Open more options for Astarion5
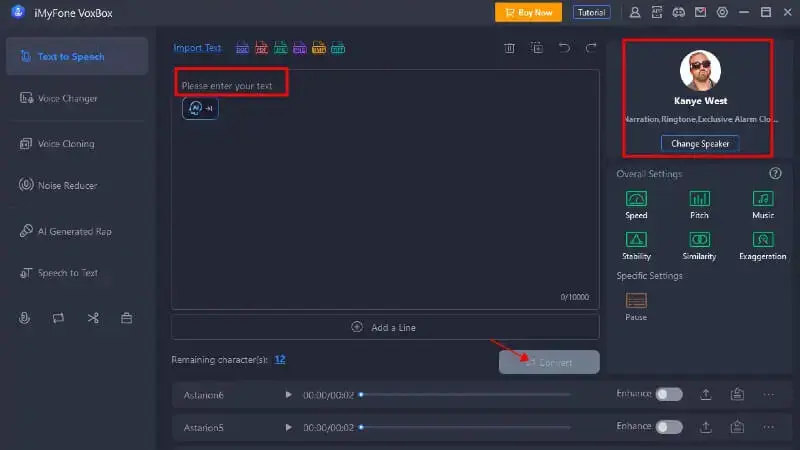The height and width of the screenshot is (450, 800). 769,427
